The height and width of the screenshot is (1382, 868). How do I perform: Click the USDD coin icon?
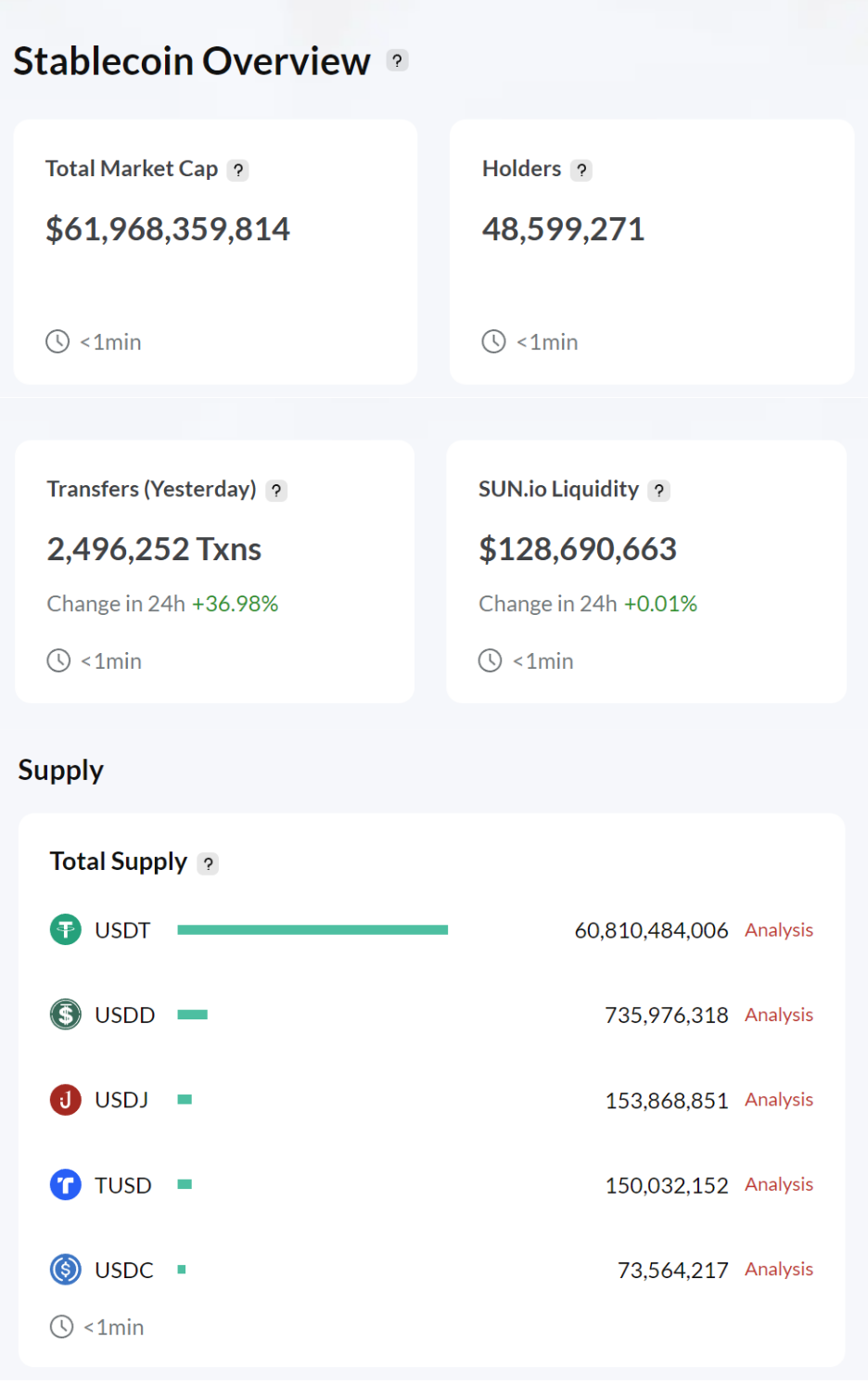click(x=66, y=1015)
